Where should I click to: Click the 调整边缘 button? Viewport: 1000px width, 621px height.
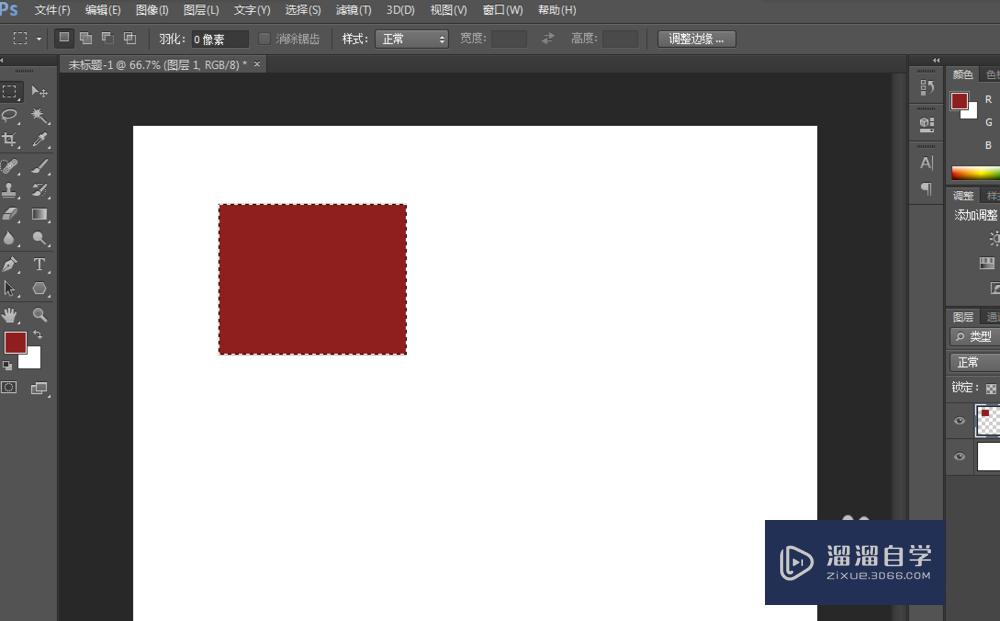point(696,39)
